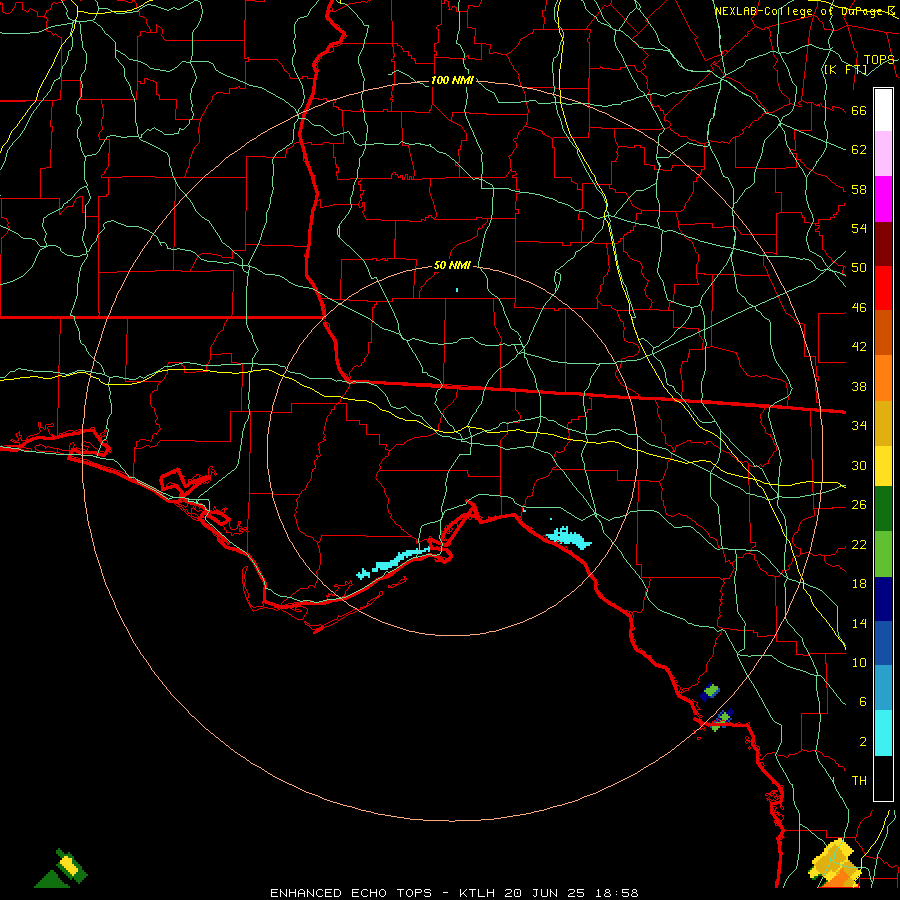Click the legend value '22'
Viewport: 900px width, 900px height.
859,544
